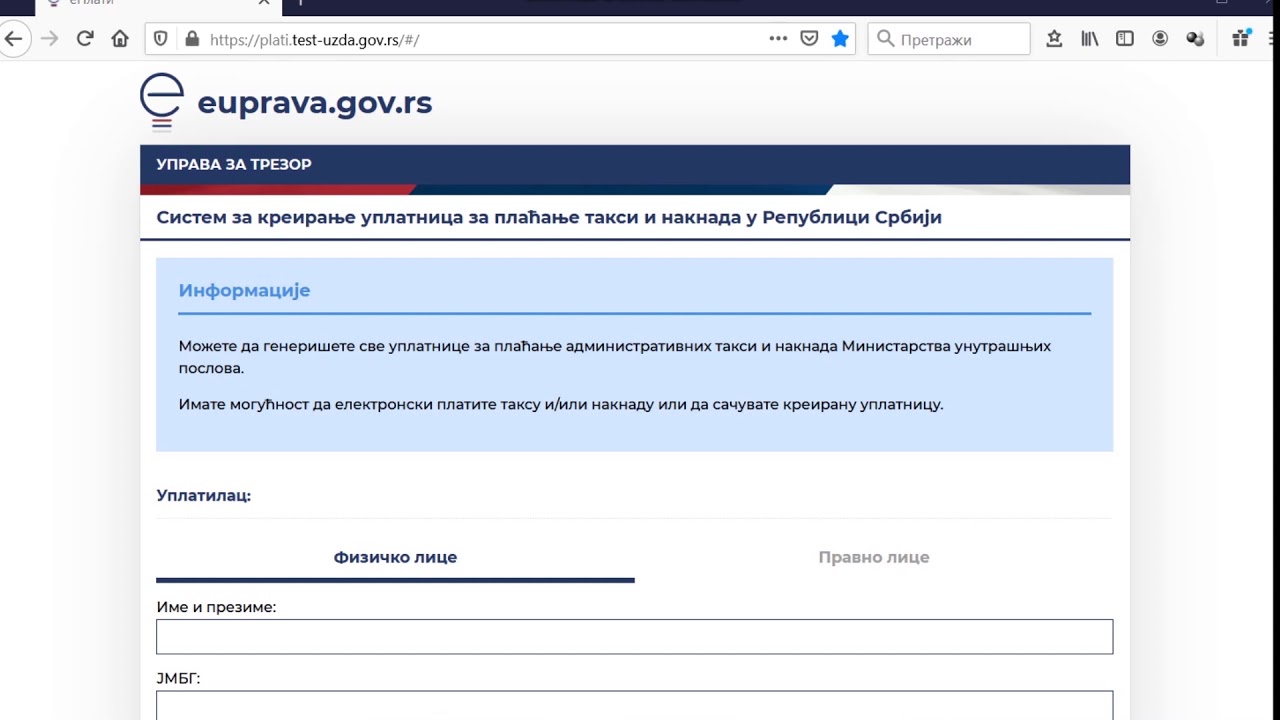
Task: Open the Firefox account icon
Action: [1160, 39]
